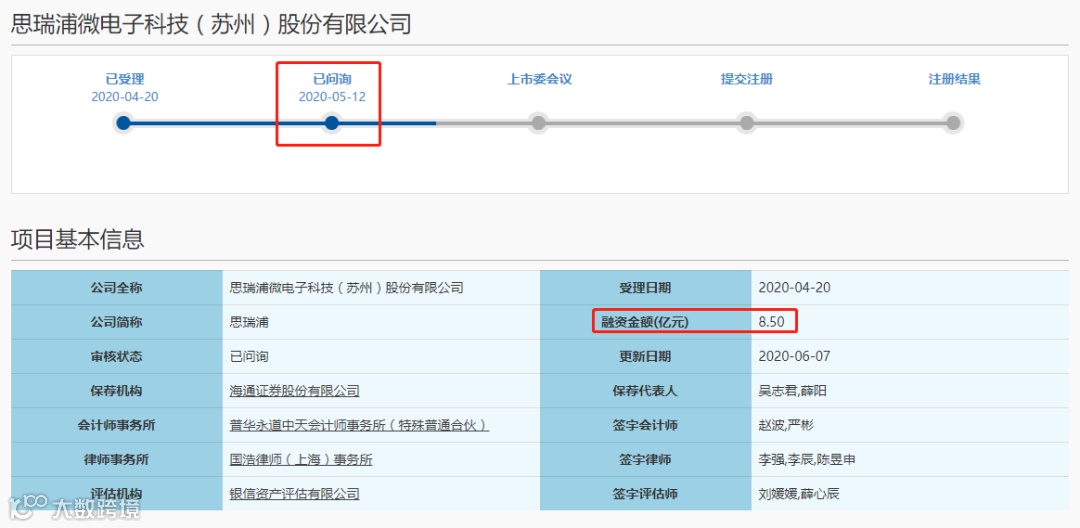
Task: Select the 已受理 stage label
Action: 125,79
